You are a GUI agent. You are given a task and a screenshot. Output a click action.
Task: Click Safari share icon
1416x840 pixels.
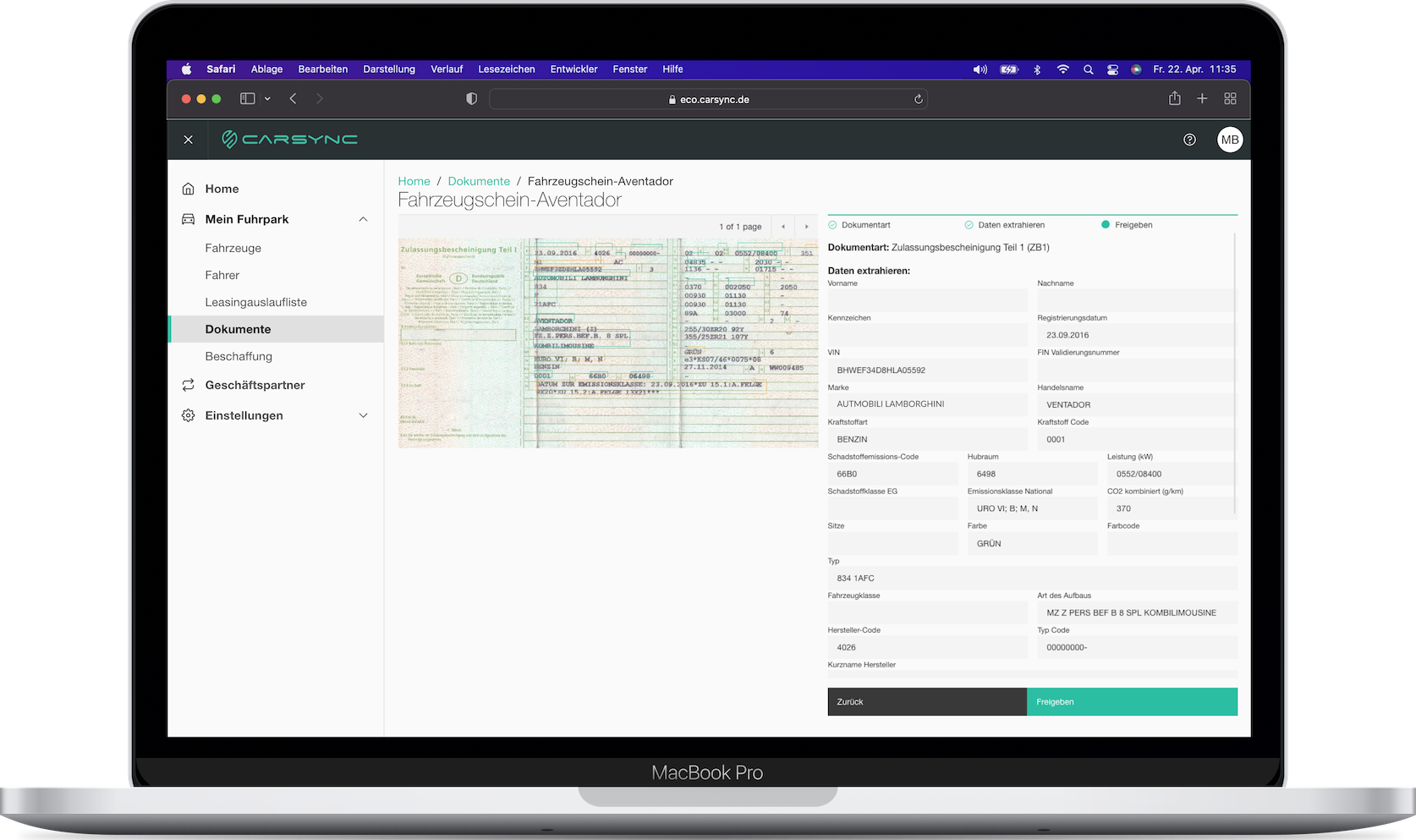coord(1174,99)
